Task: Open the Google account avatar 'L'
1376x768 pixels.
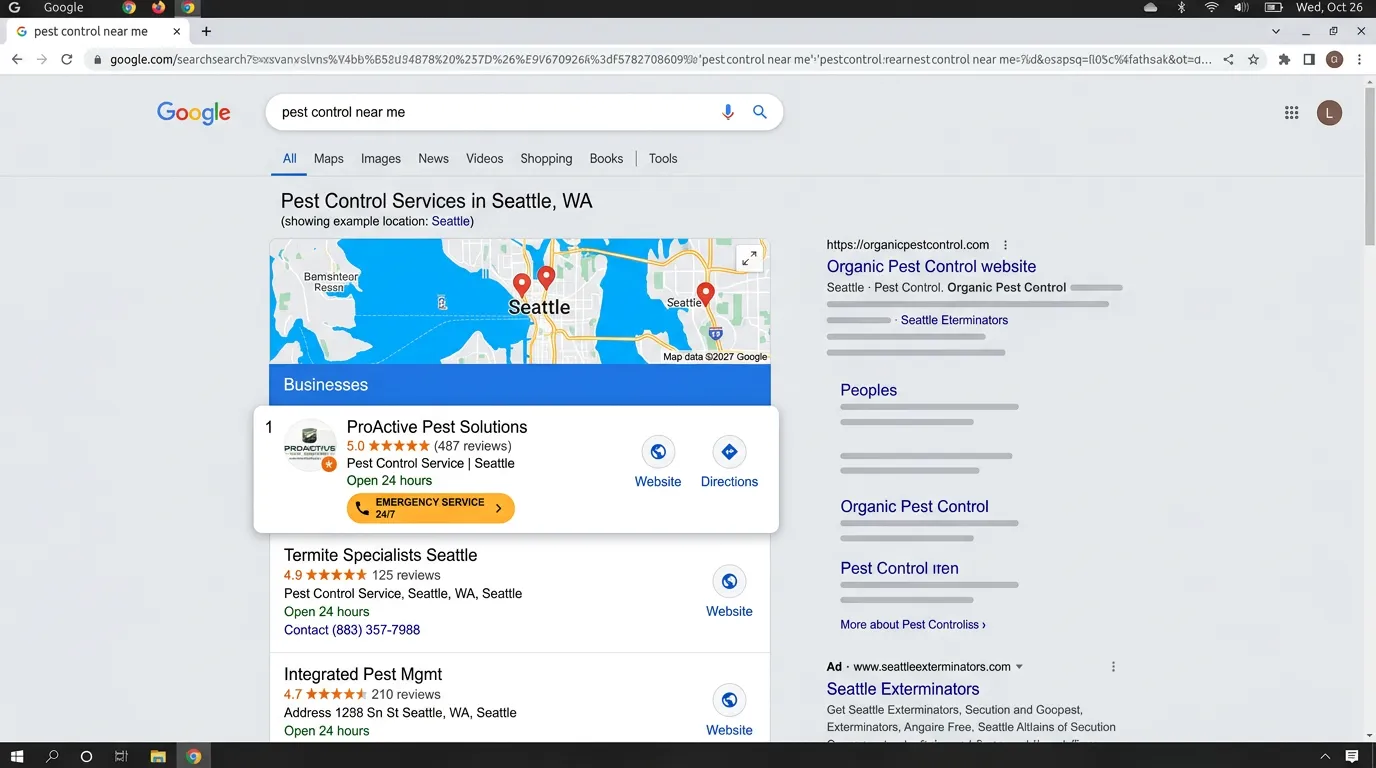Action: [x=1329, y=113]
